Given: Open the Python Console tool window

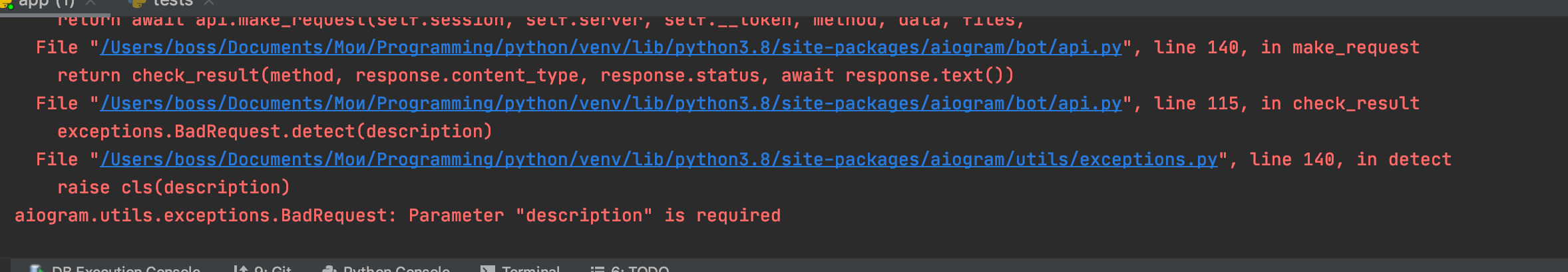Looking at the screenshot, I should coord(397,269).
